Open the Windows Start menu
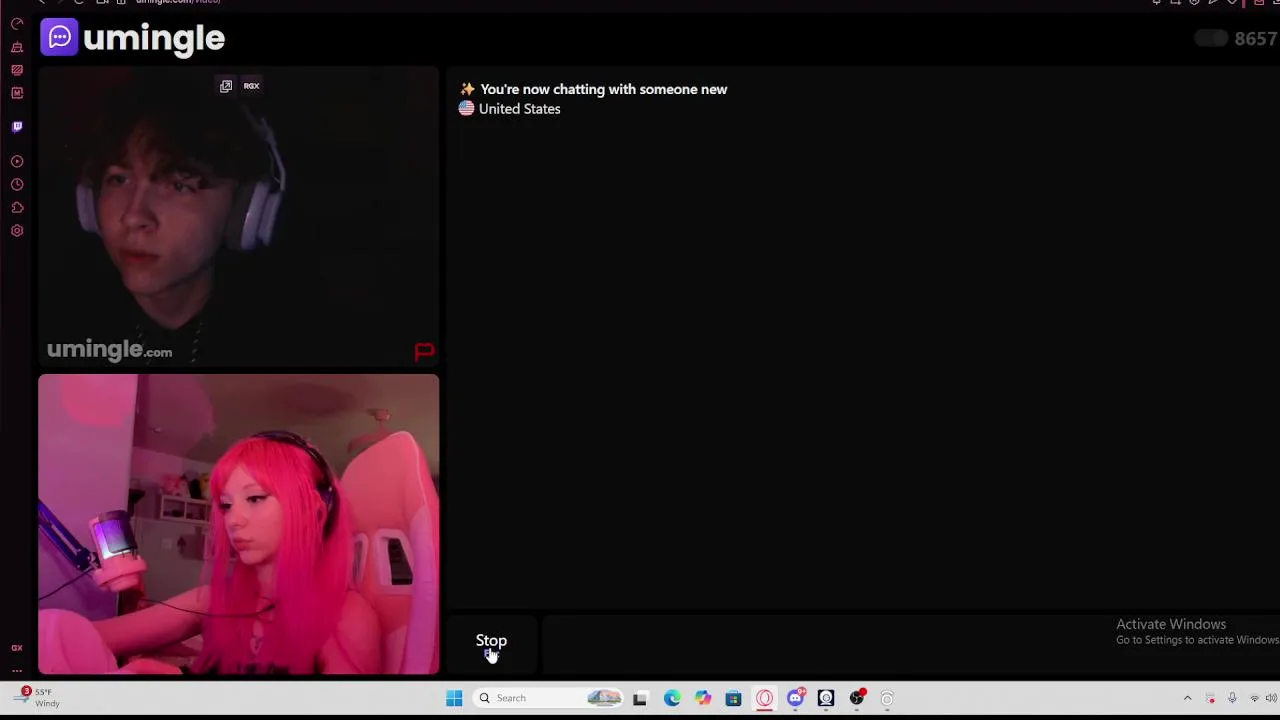1280x720 pixels. click(x=454, y=698)
